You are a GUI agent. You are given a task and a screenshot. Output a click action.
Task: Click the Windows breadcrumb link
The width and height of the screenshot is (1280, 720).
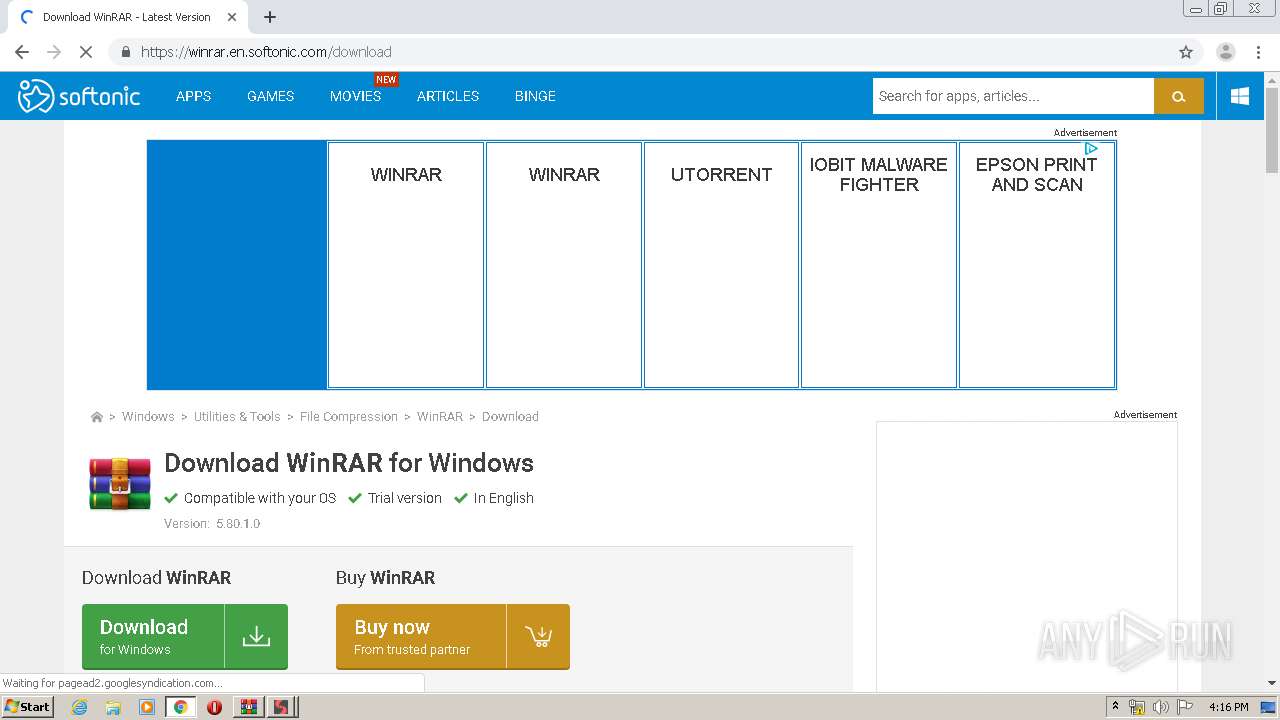[148, 417]
